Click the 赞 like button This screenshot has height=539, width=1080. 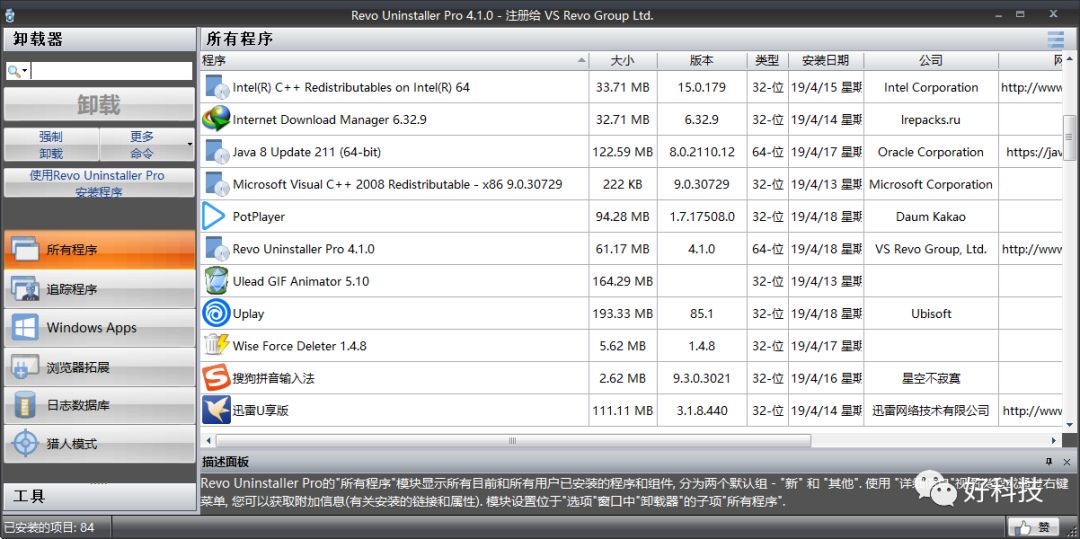[1034, 527]
